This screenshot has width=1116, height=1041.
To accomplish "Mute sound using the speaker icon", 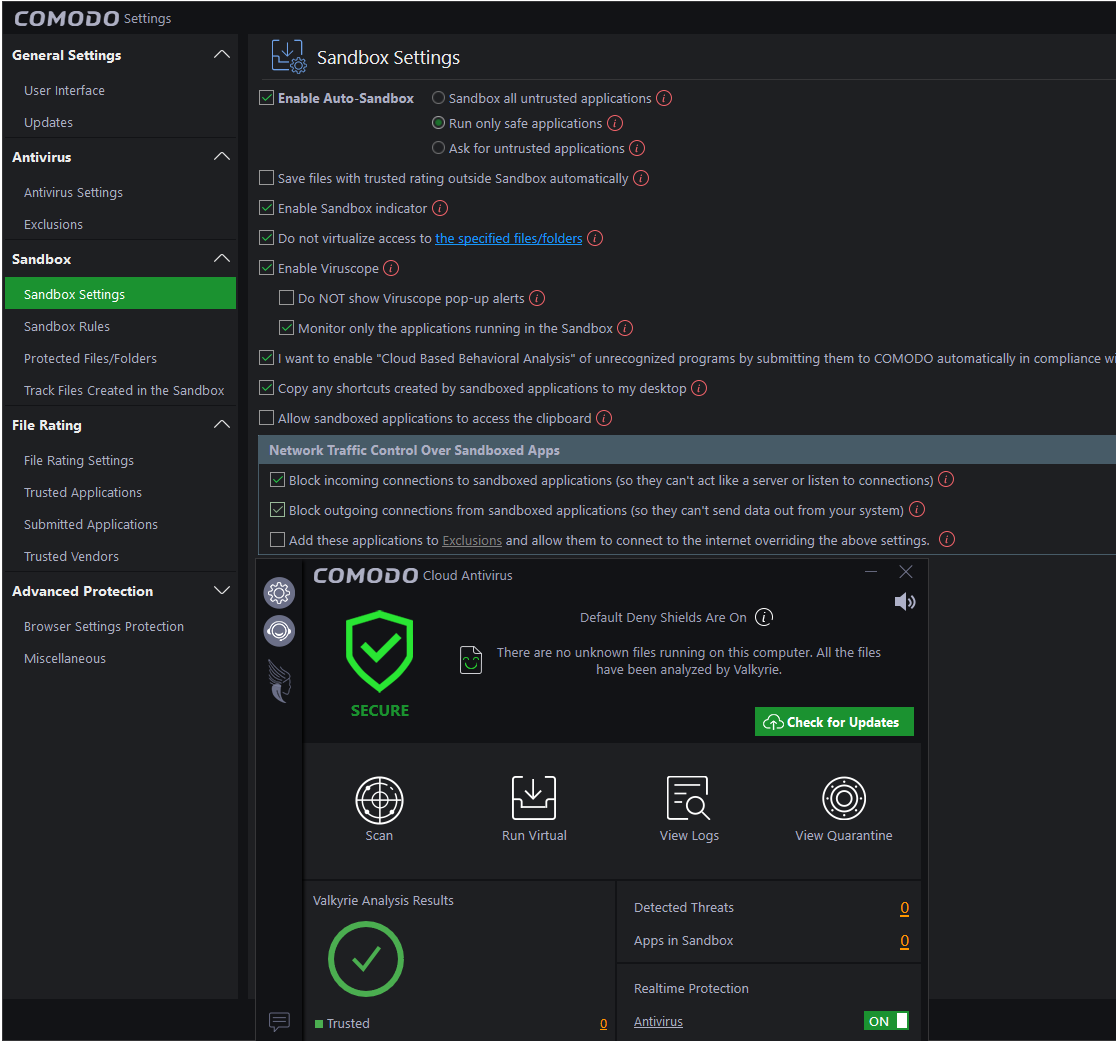I will (x=905, y=602).
